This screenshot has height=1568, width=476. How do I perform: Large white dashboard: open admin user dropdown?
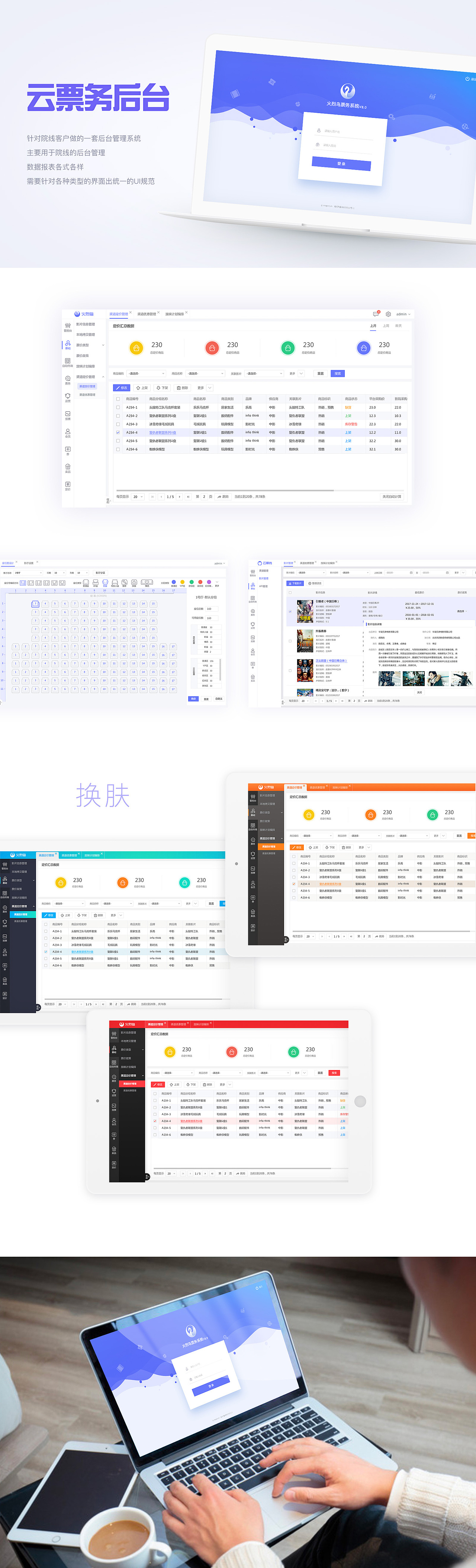click(x=403, y=314)
